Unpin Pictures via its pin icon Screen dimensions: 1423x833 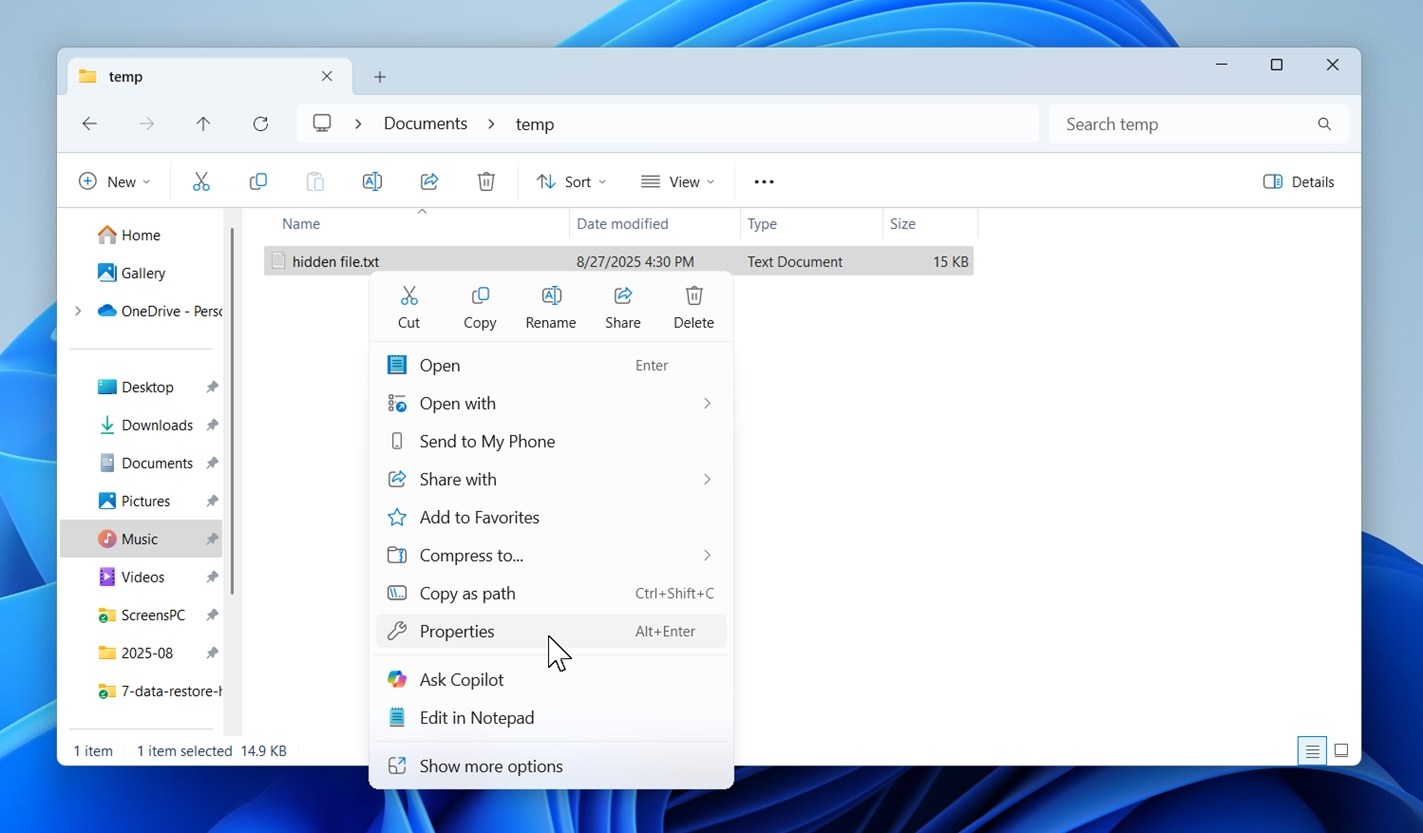212,501
